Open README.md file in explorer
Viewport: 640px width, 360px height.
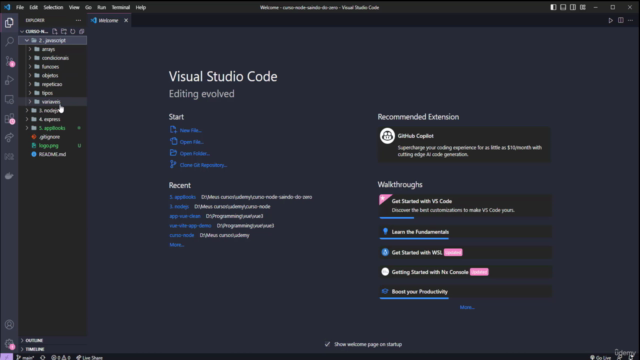pos(52,154)
